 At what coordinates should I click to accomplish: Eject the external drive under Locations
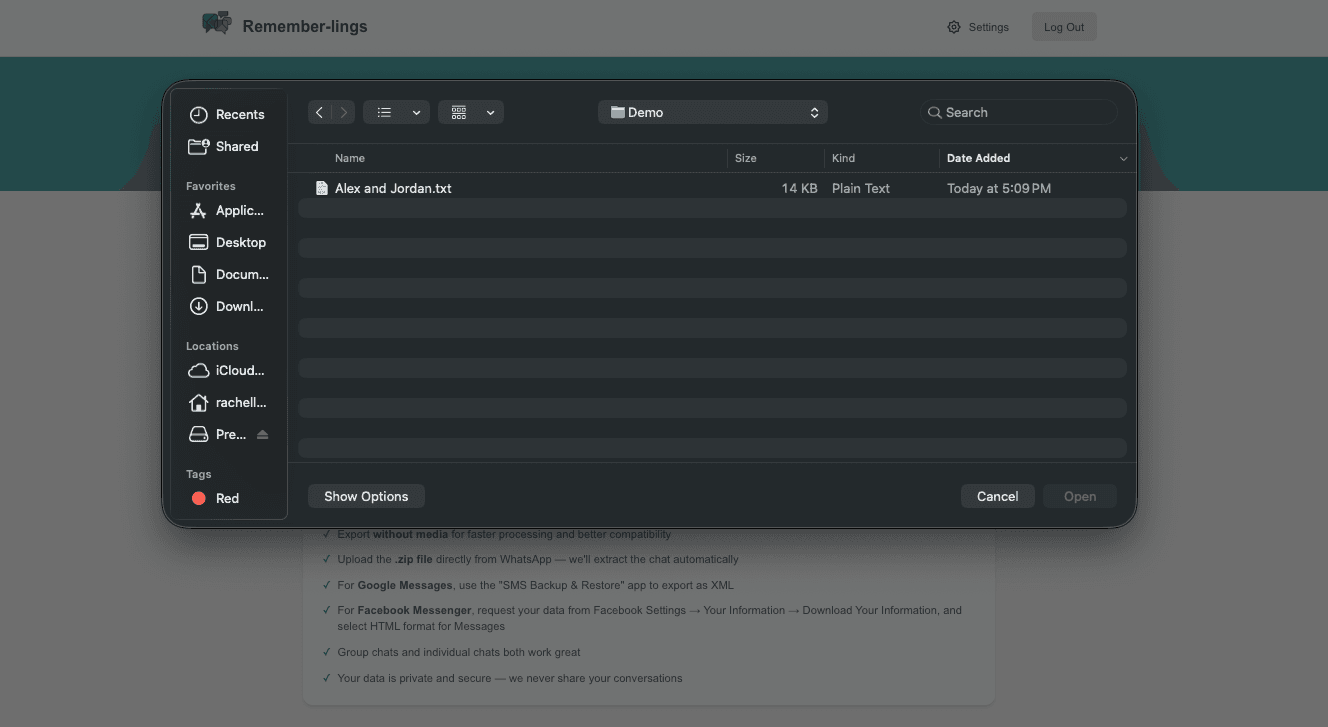pos(262,434)
